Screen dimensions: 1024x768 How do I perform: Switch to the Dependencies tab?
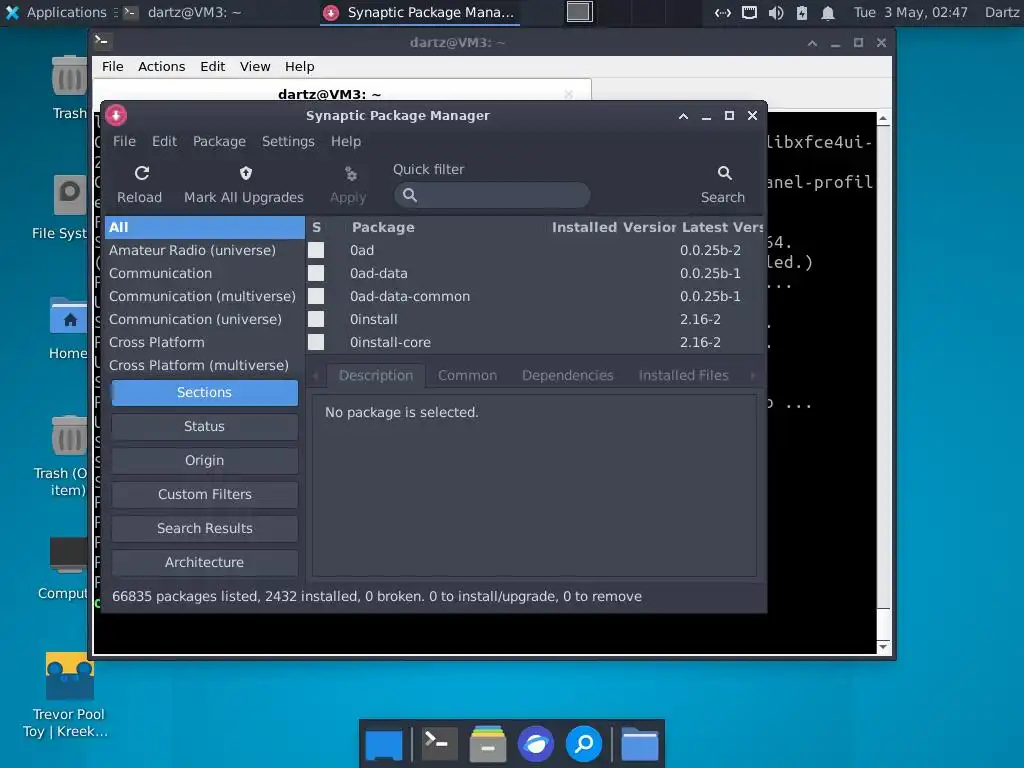pos(568,376)
